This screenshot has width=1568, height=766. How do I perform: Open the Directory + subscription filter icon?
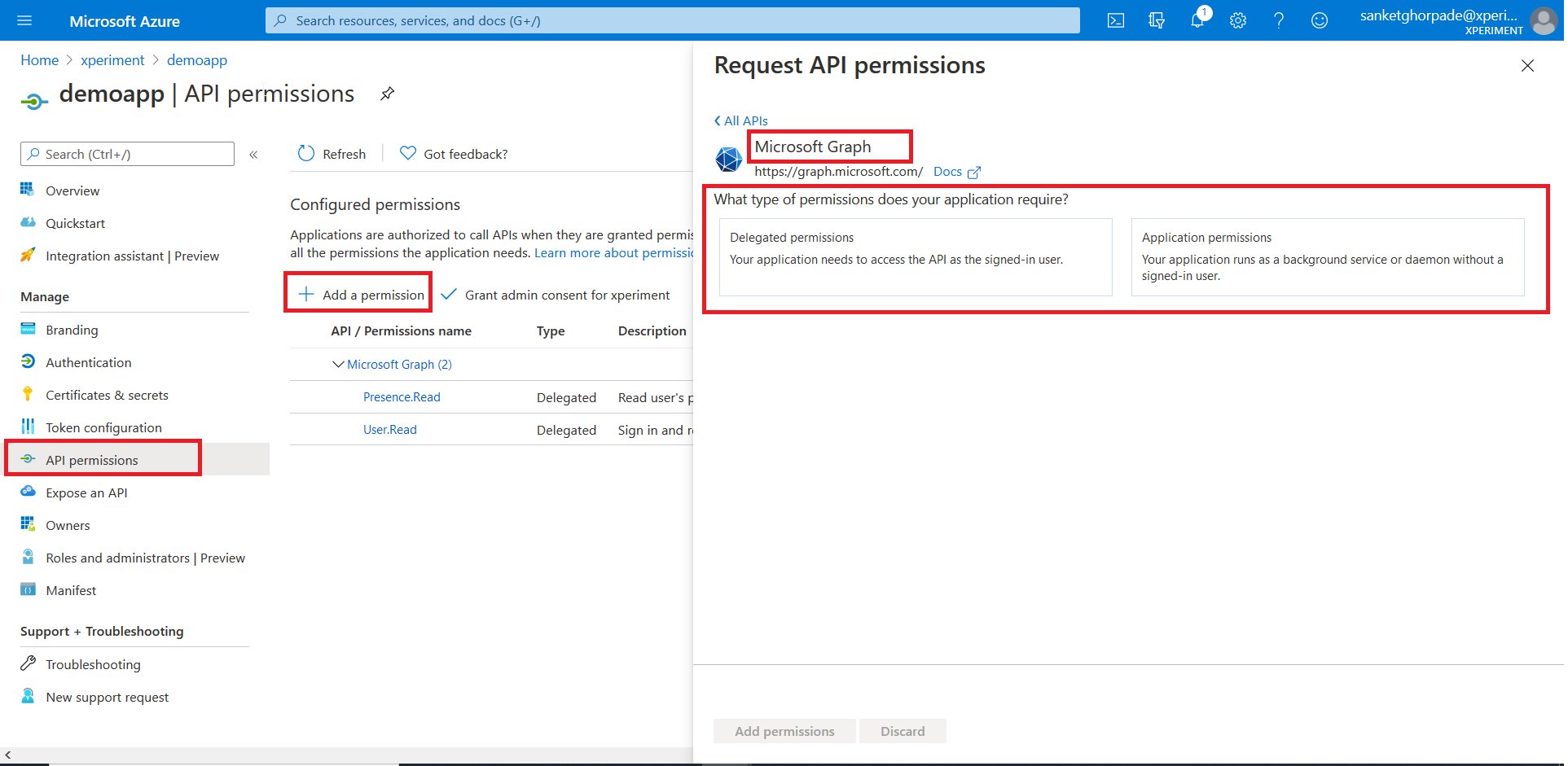pos(1157,21)
